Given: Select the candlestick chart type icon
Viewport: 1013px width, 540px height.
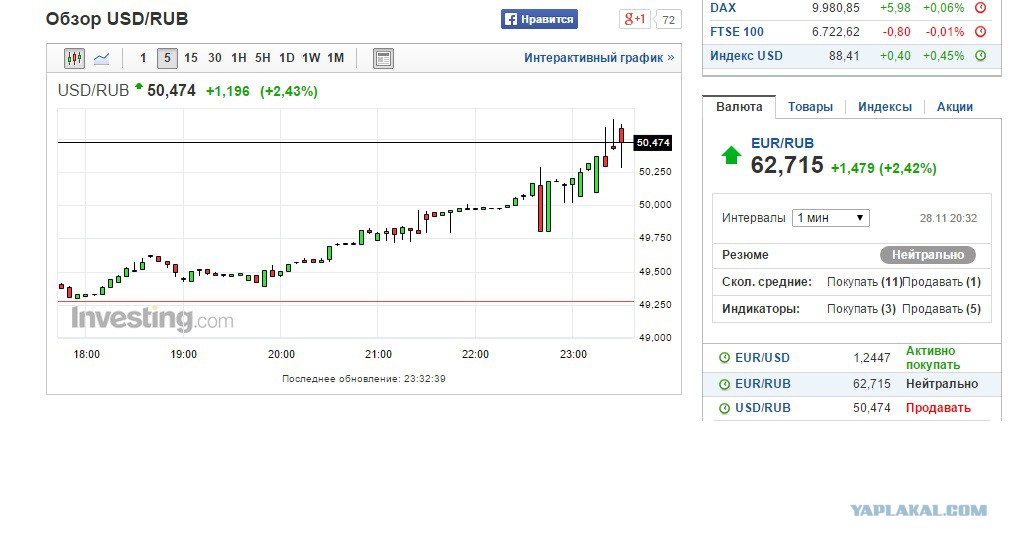Looking at the screenshot, I should pyautogui.click(x=74, y=58).
